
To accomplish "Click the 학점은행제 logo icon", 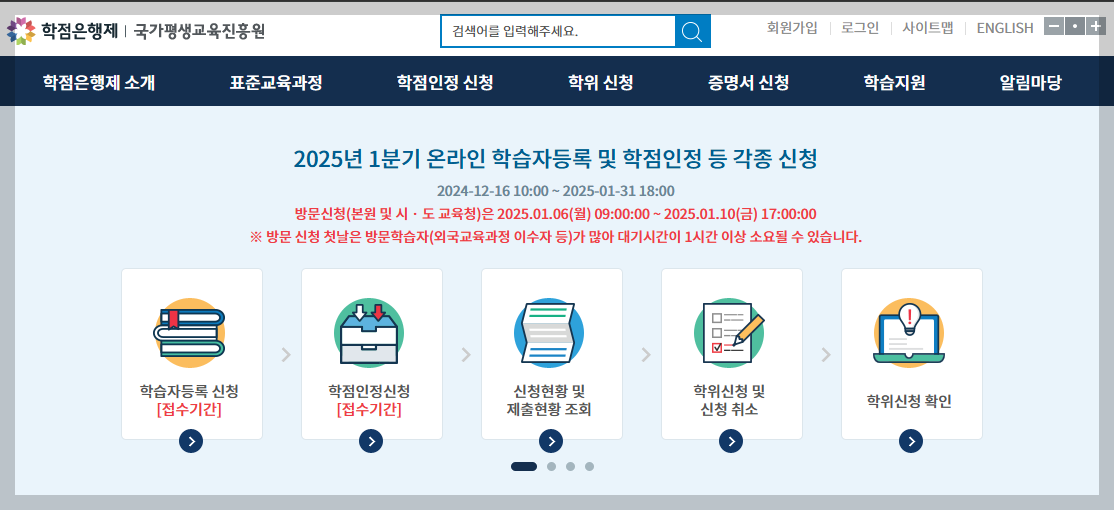I will [x=21, y=31].
